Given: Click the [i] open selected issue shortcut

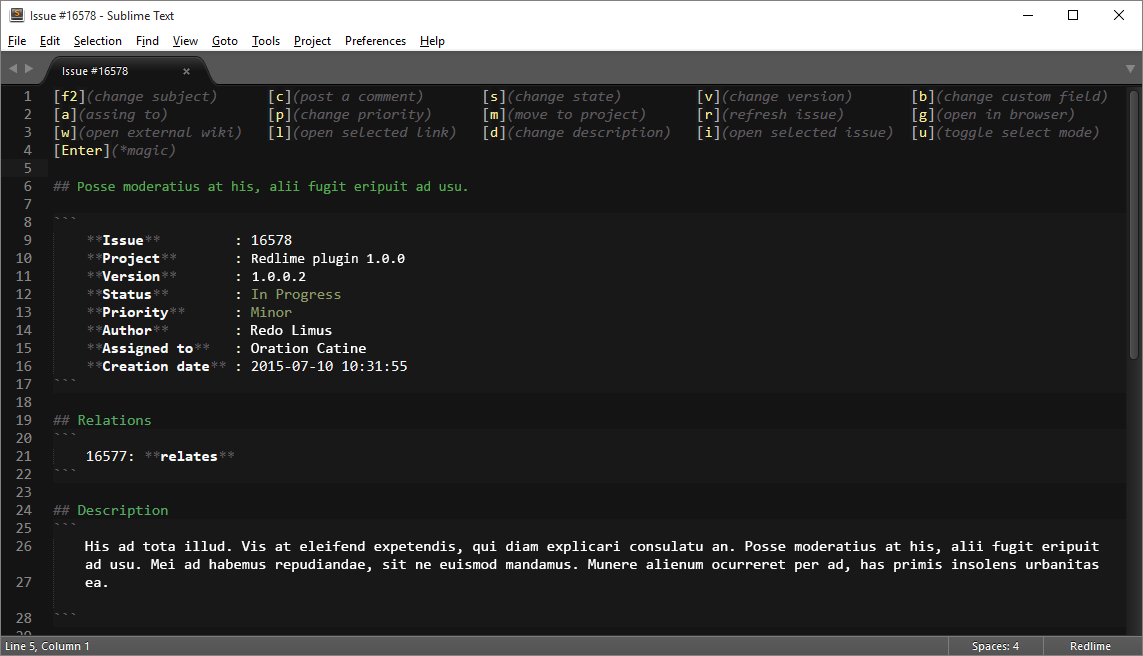Looking at the screenshot, I should [x=795, y=133].
